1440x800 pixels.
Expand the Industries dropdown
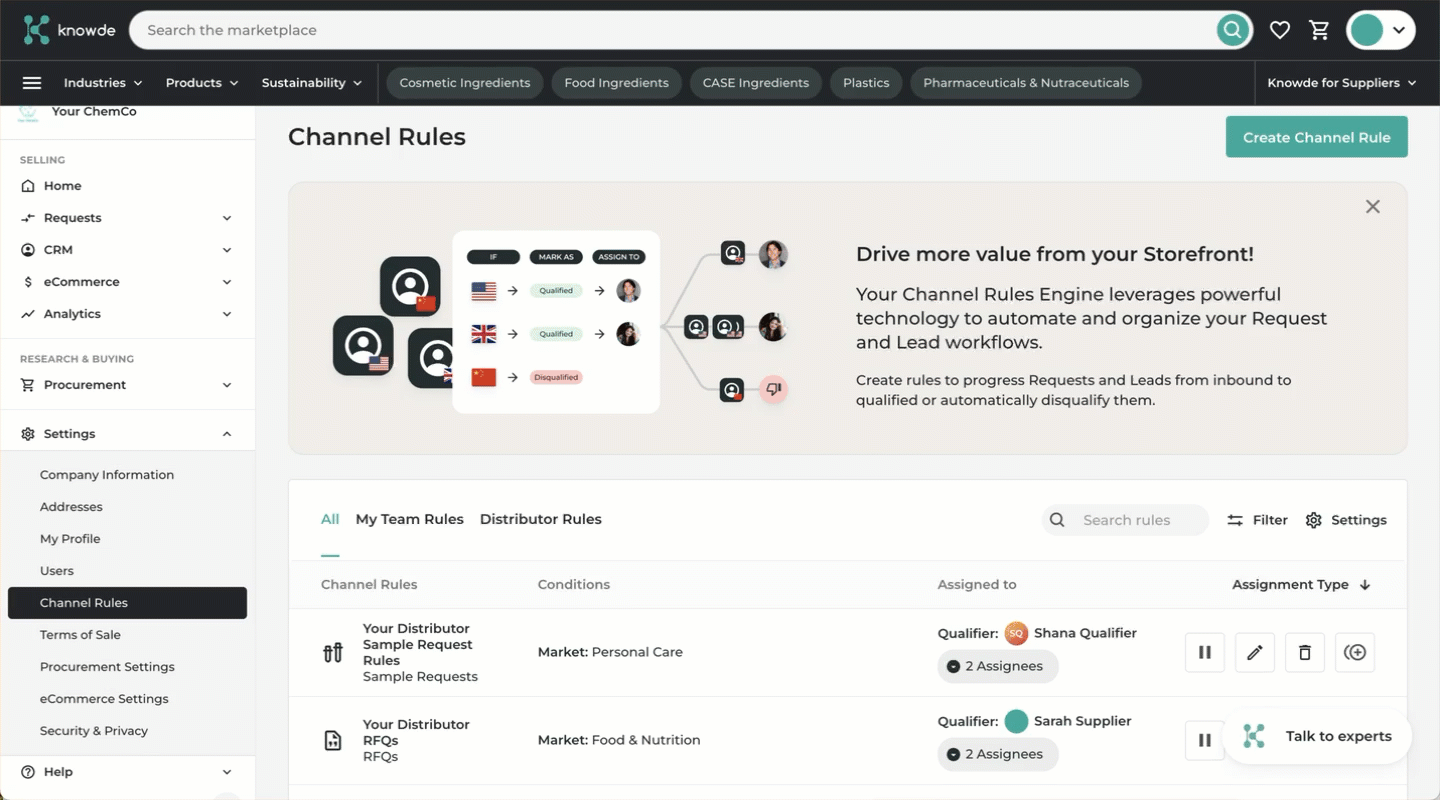pyautogui.click(x=103, y=83)
